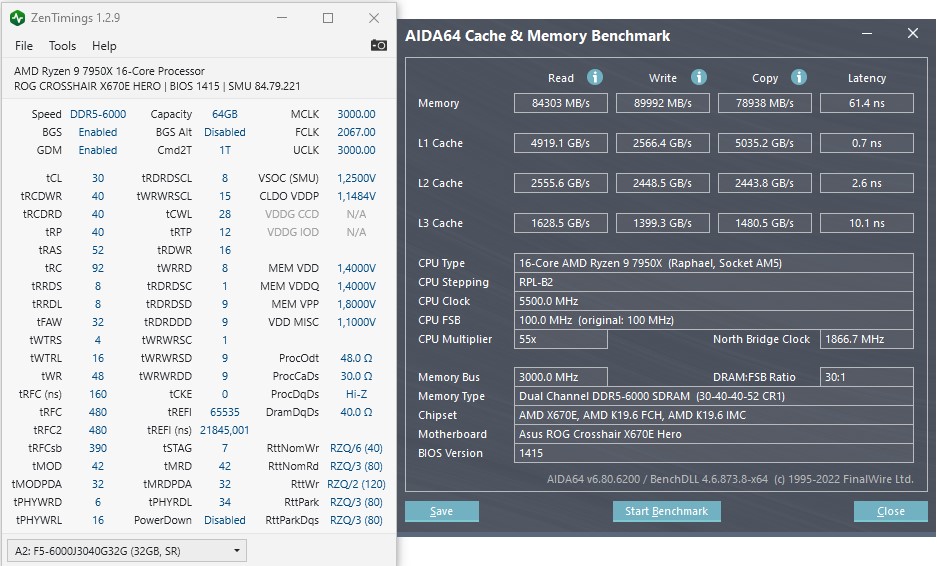This screenshot has height=566, width=937.
Task: Click Cmd2T value 1T
Action: [x=225, y=150]
